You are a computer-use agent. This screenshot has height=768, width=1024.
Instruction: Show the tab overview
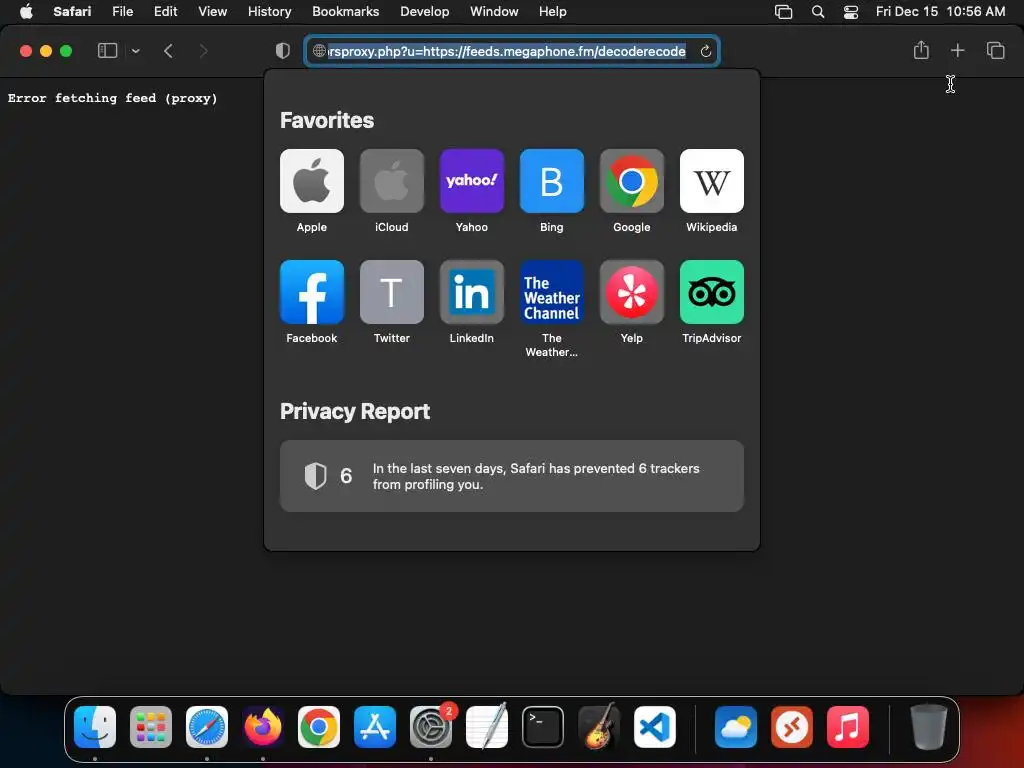pos(995,50)
